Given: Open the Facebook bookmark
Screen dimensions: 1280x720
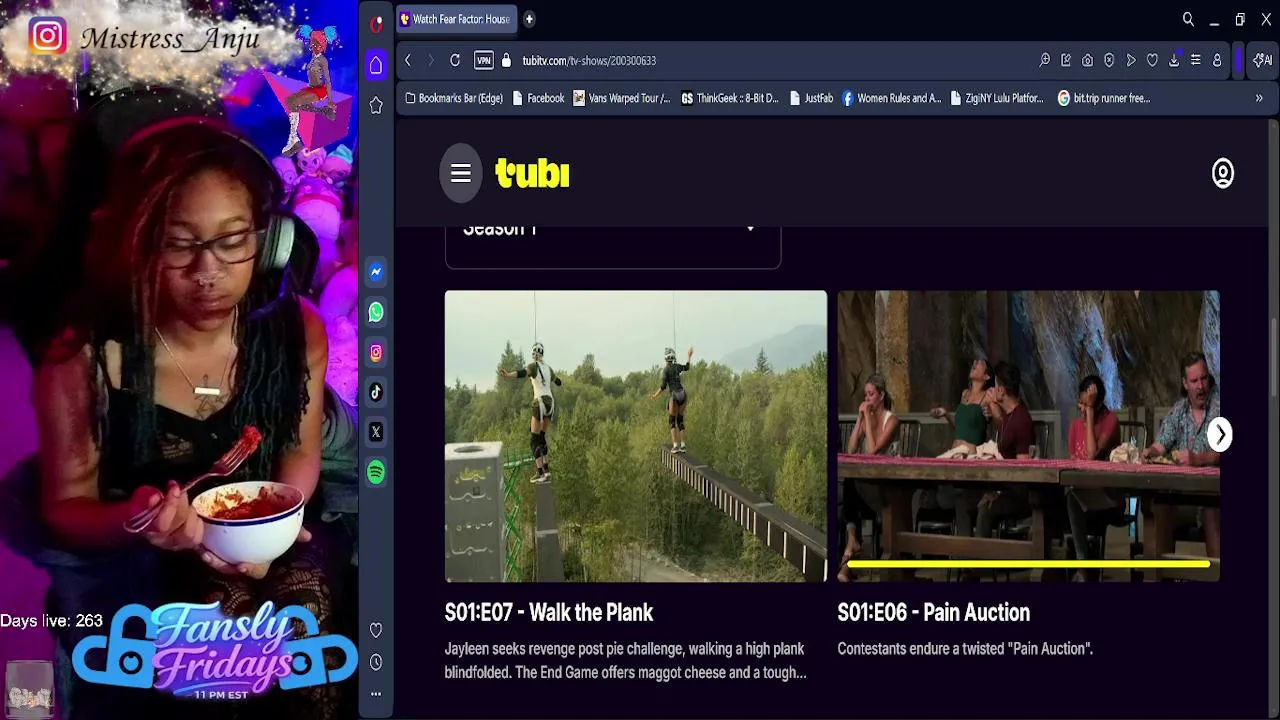Looking at the screenshot, I should pos(538,98).
